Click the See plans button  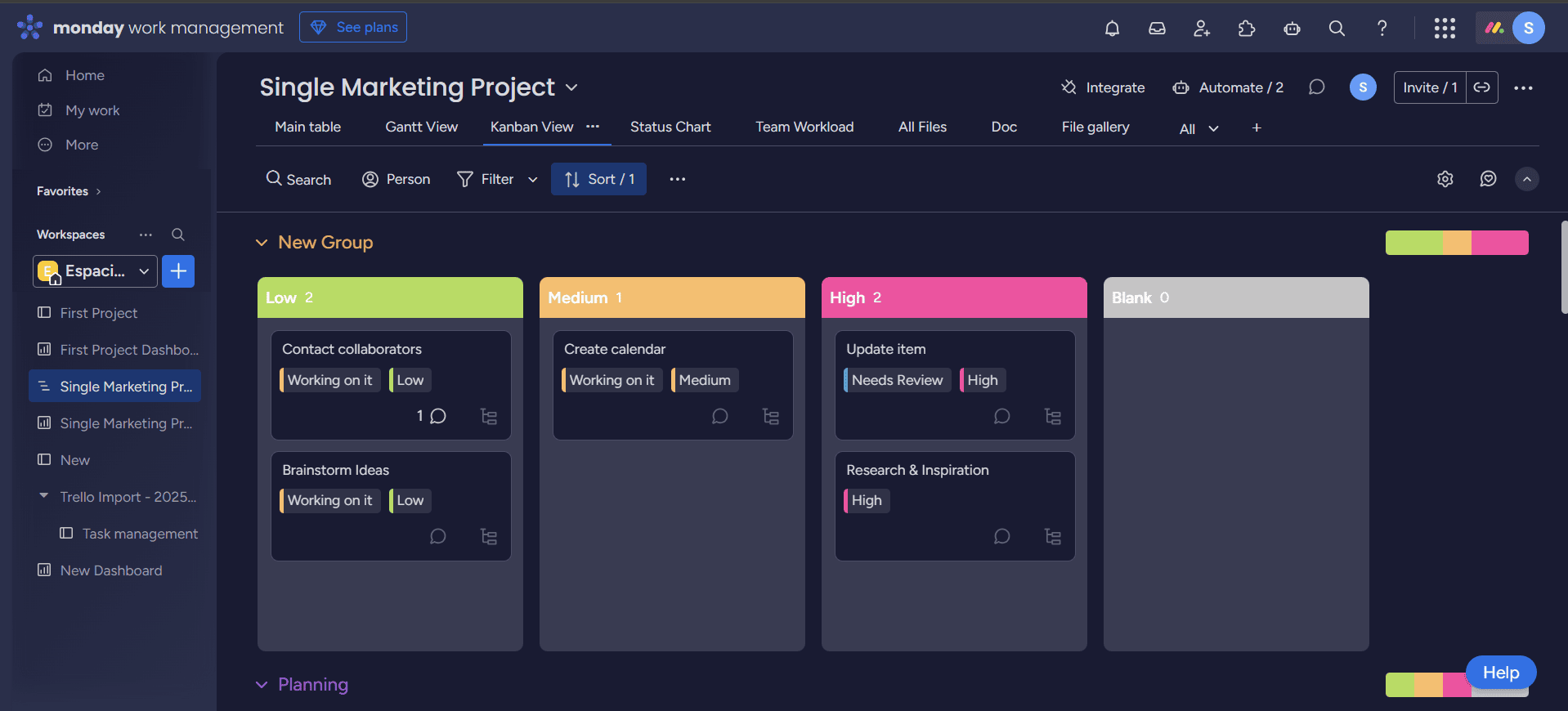(353, 27)
